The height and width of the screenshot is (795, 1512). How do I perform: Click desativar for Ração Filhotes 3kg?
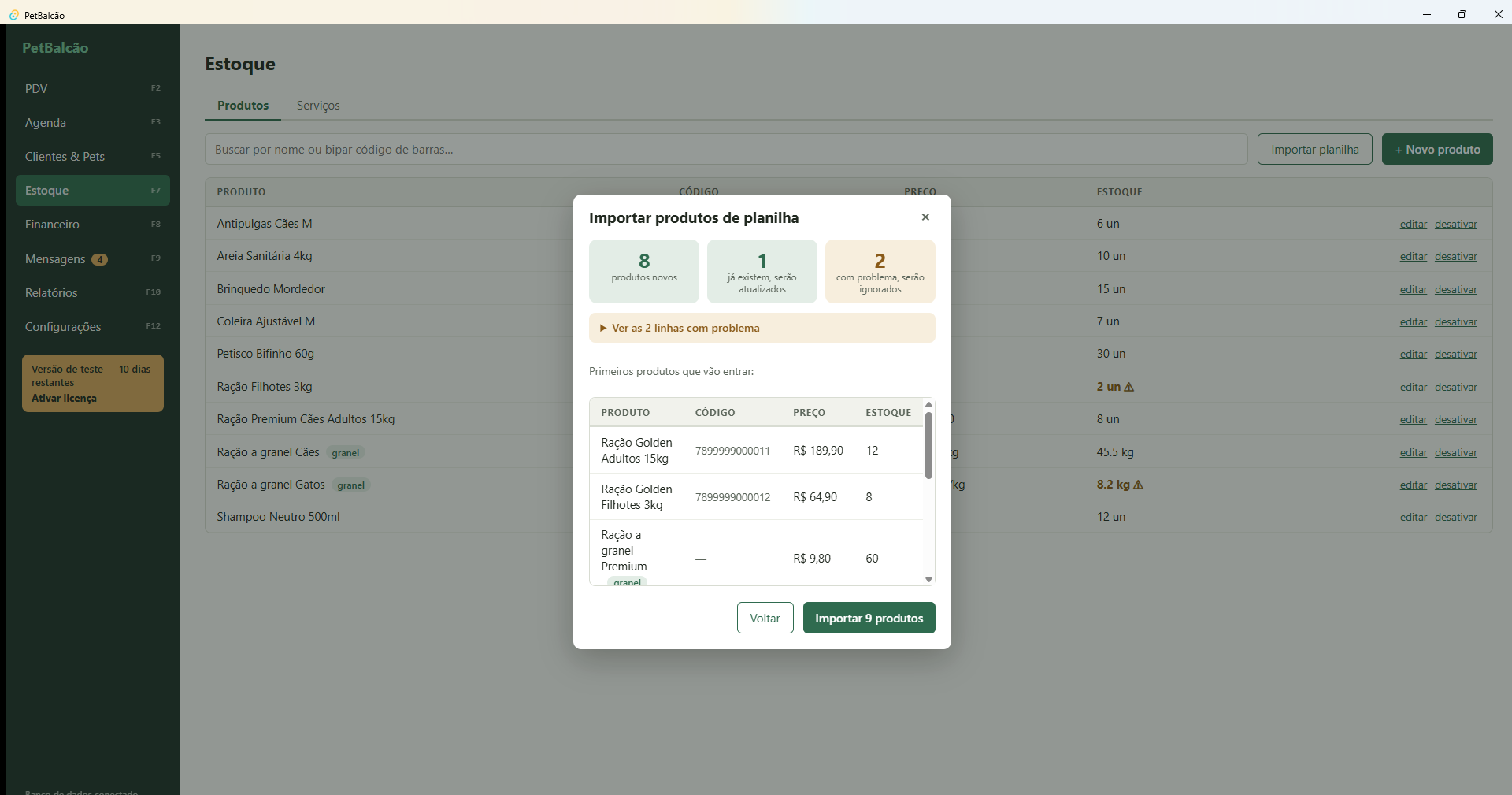[x=1456, y=387]
